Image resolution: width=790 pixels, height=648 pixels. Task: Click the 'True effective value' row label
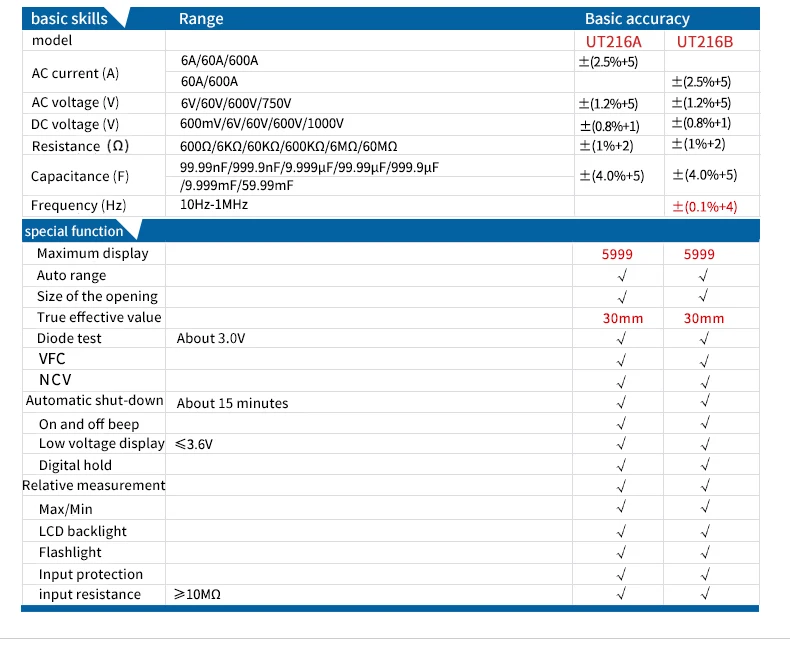point(99,317)
